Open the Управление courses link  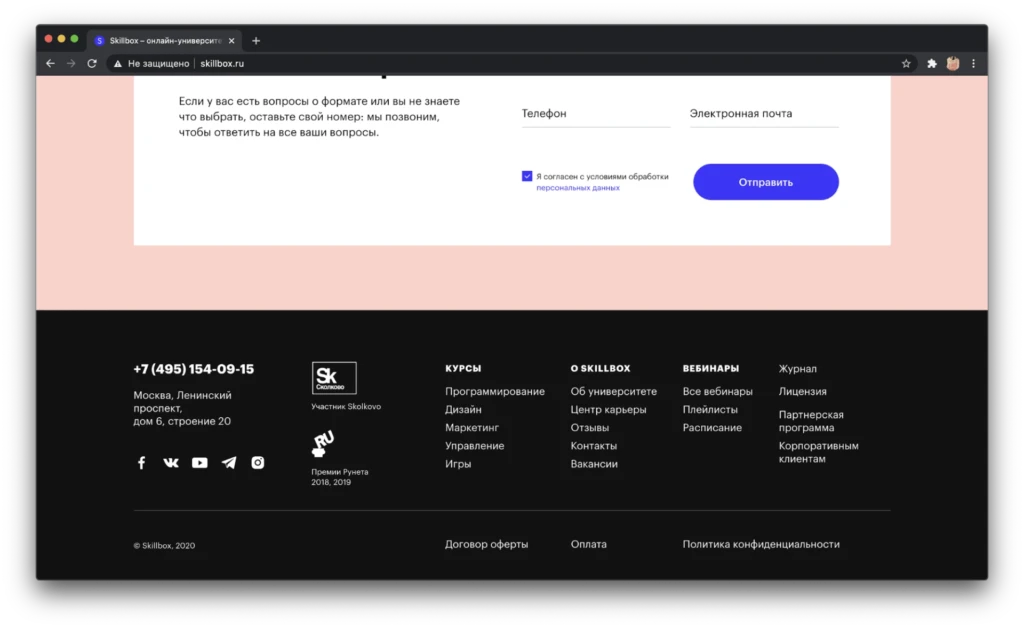474,446
